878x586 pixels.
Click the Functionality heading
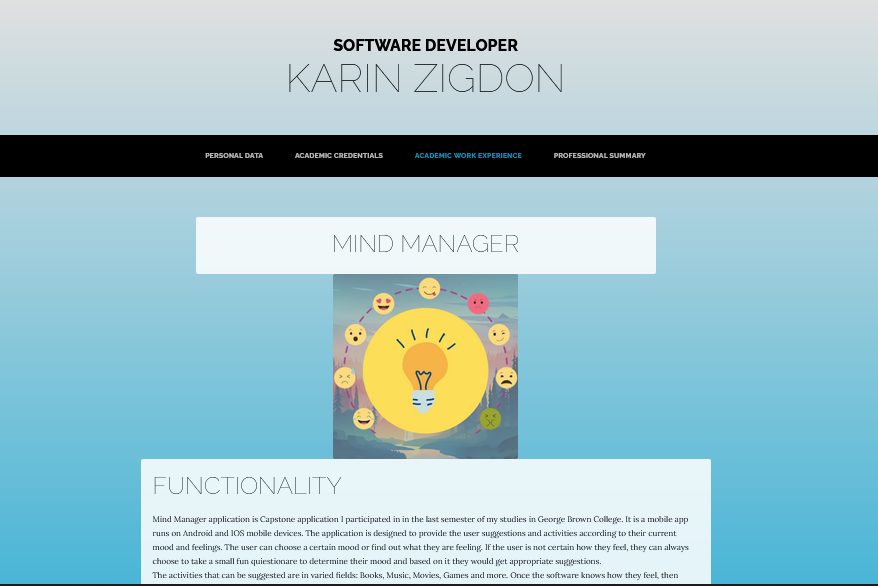coord(246,486)
